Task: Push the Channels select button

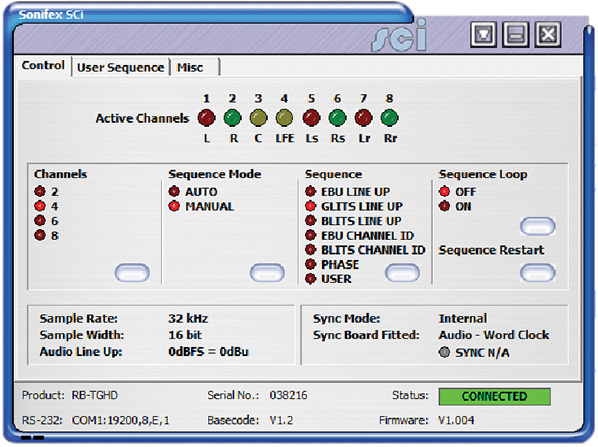Action: pos(132,273)
